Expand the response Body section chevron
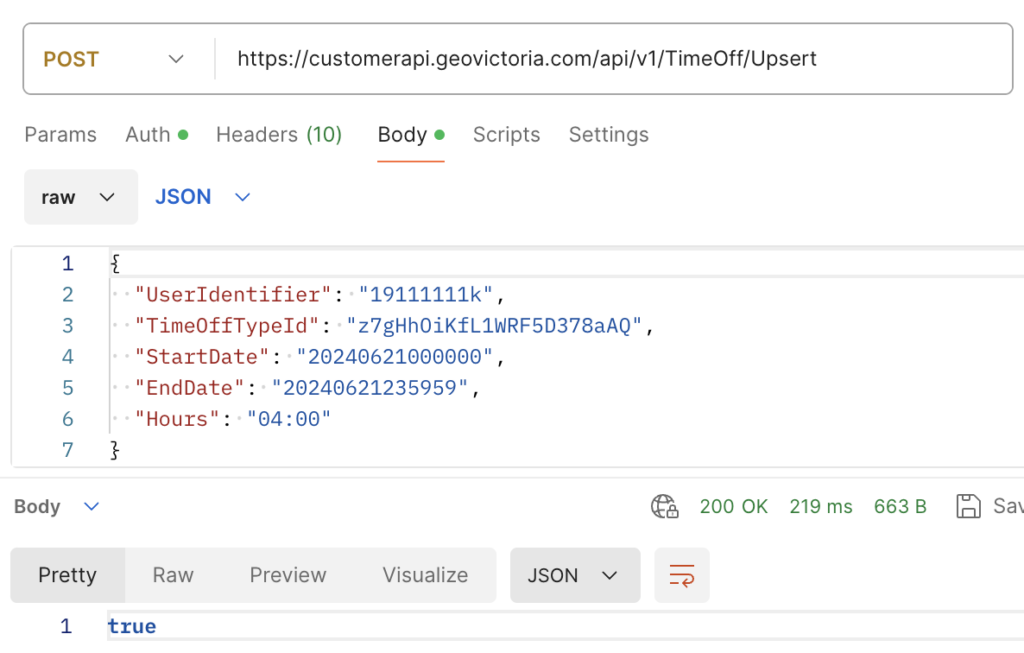1024x653 pixels. (x=91, y=507)
